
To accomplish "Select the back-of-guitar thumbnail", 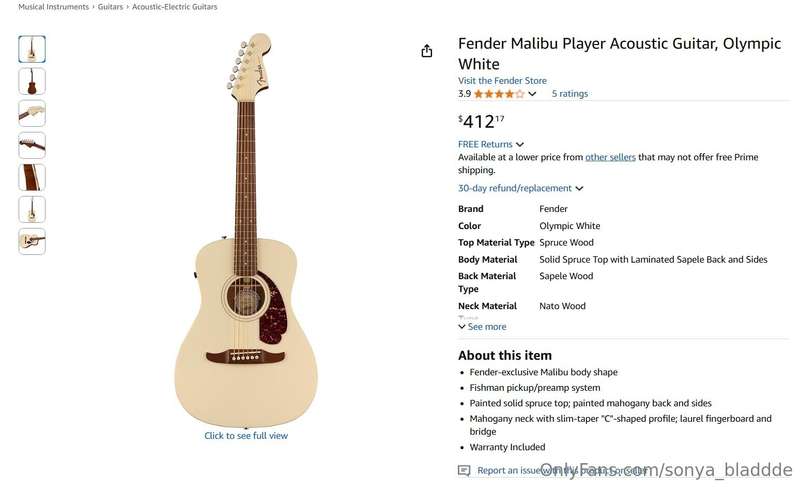I will coord(32,81).
